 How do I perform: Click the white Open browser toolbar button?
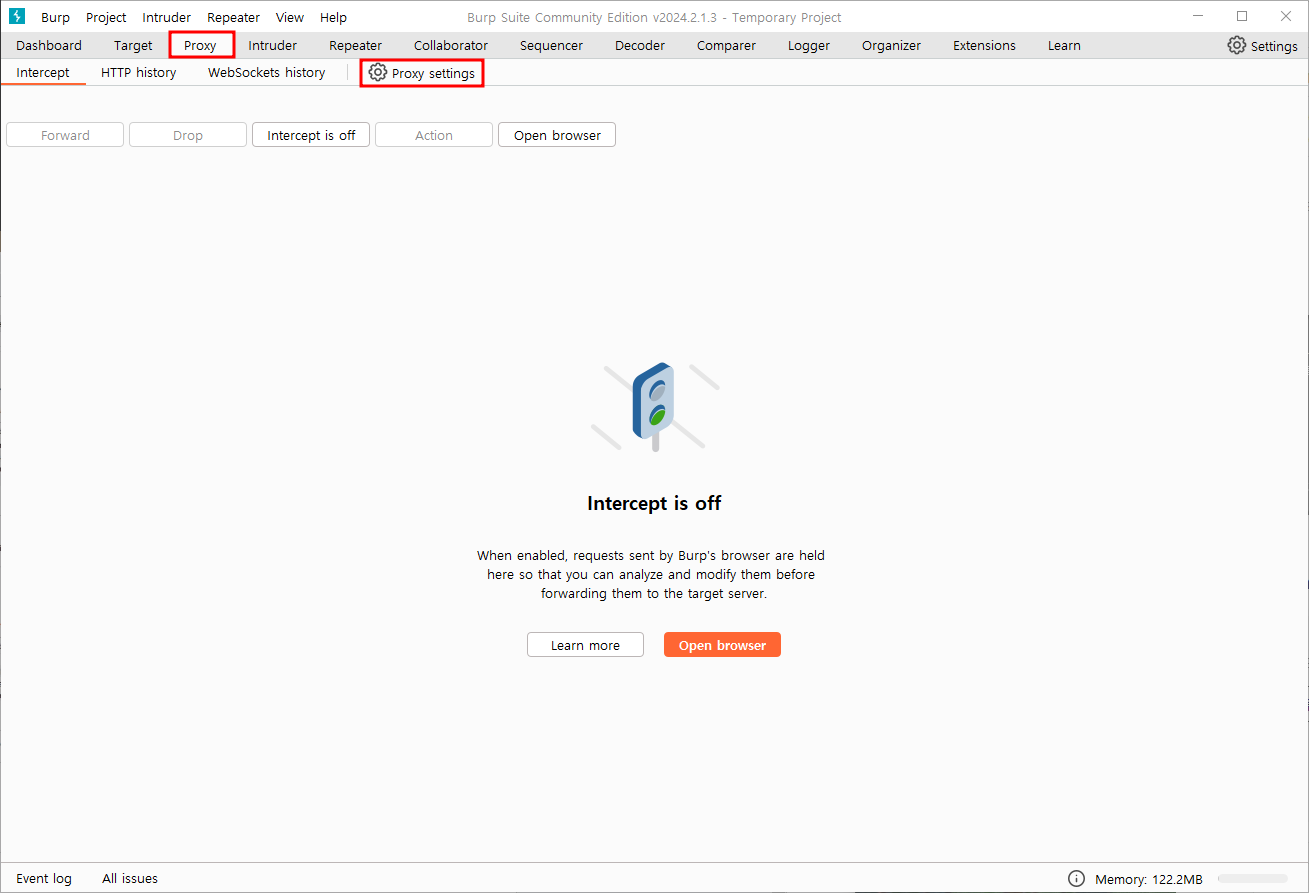point(557,135)
